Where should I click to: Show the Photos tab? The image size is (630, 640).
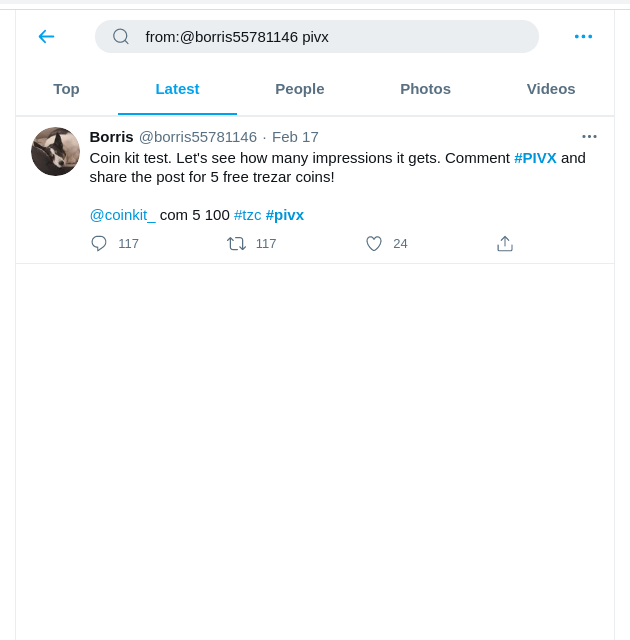coord(425,89)
